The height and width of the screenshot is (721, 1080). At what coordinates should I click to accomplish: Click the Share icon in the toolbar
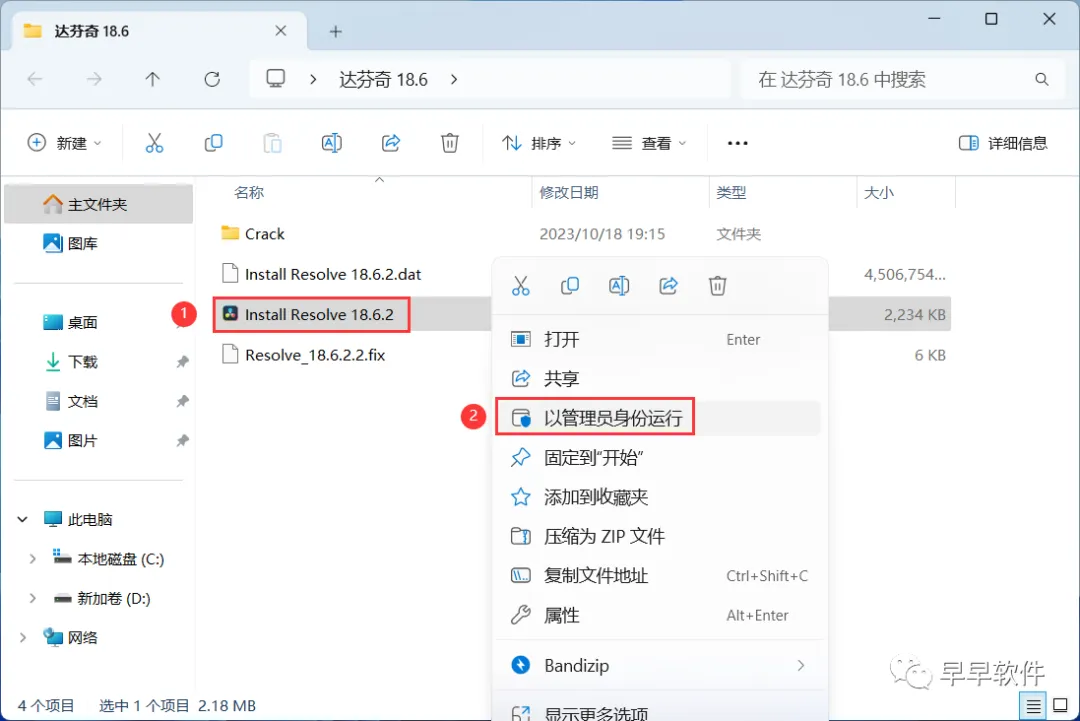391,143
